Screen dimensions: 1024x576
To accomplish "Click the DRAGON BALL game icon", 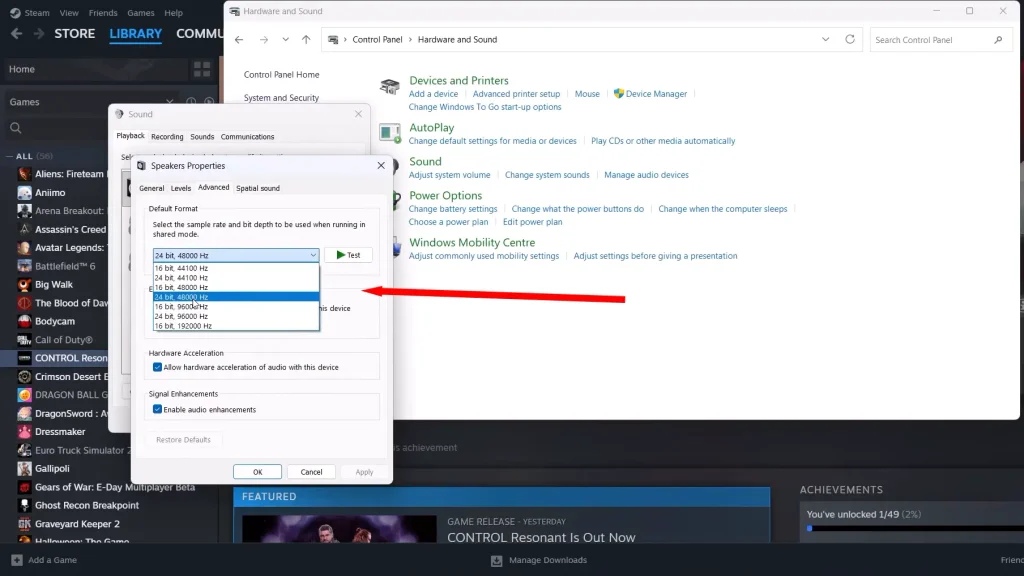I will click(x=24, y=395).
